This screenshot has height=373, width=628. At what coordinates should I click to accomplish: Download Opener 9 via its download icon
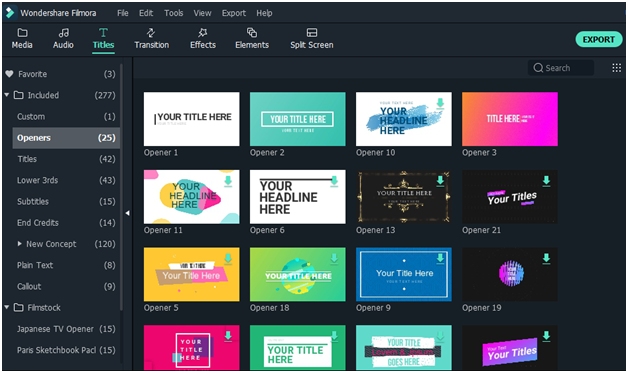tap(440, 259)
